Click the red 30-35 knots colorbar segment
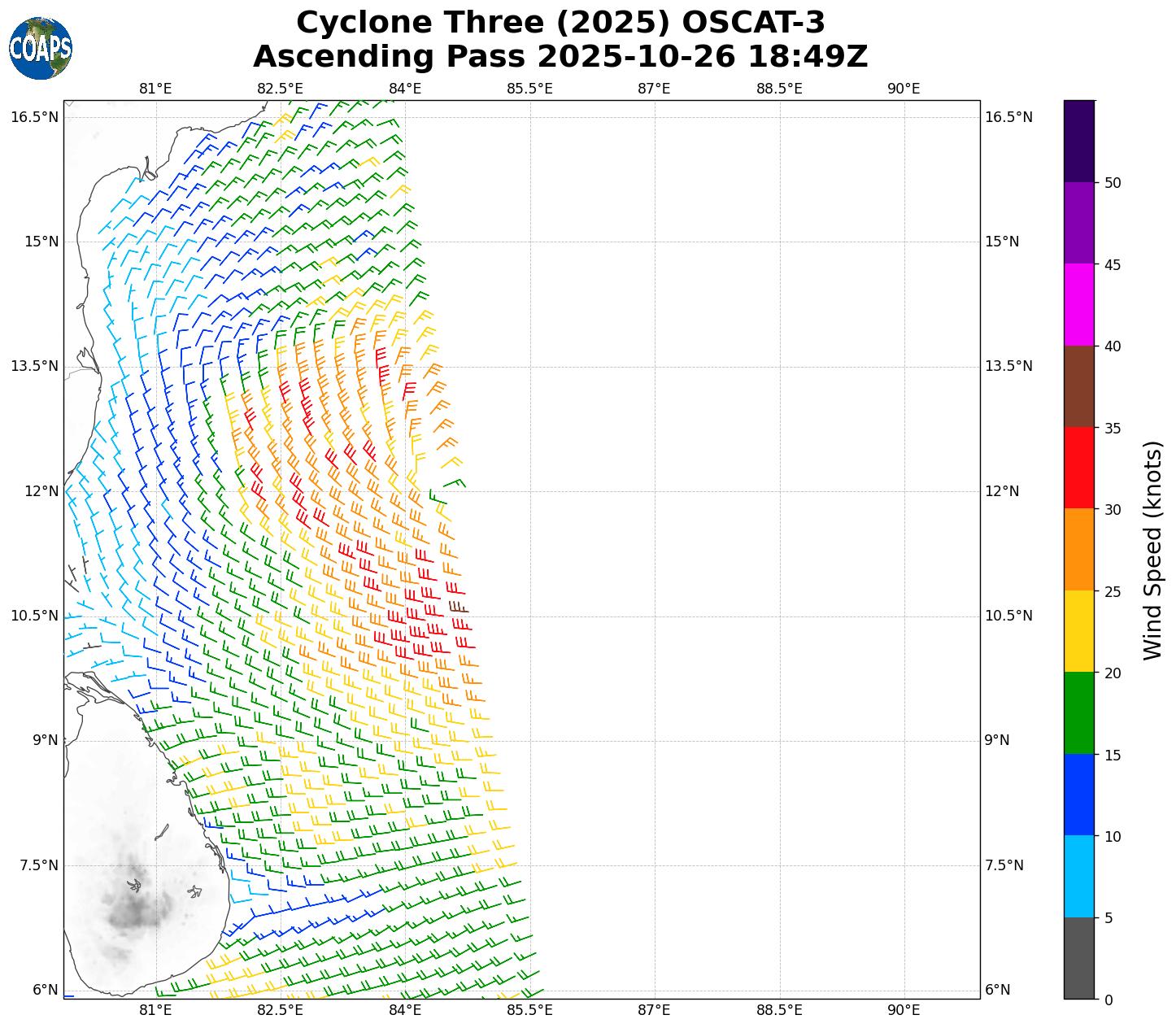The width and height of the screenshot is (1176, 1028). pos(1079,468)
